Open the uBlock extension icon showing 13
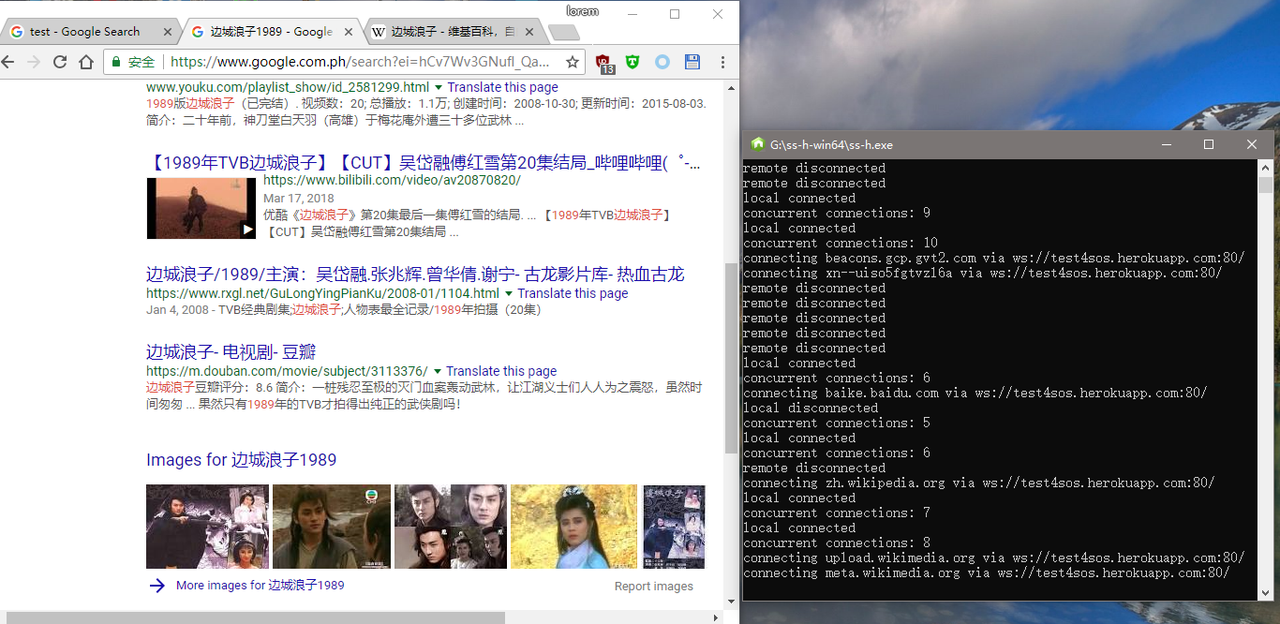1280x624 pixels. click(605, 63)
